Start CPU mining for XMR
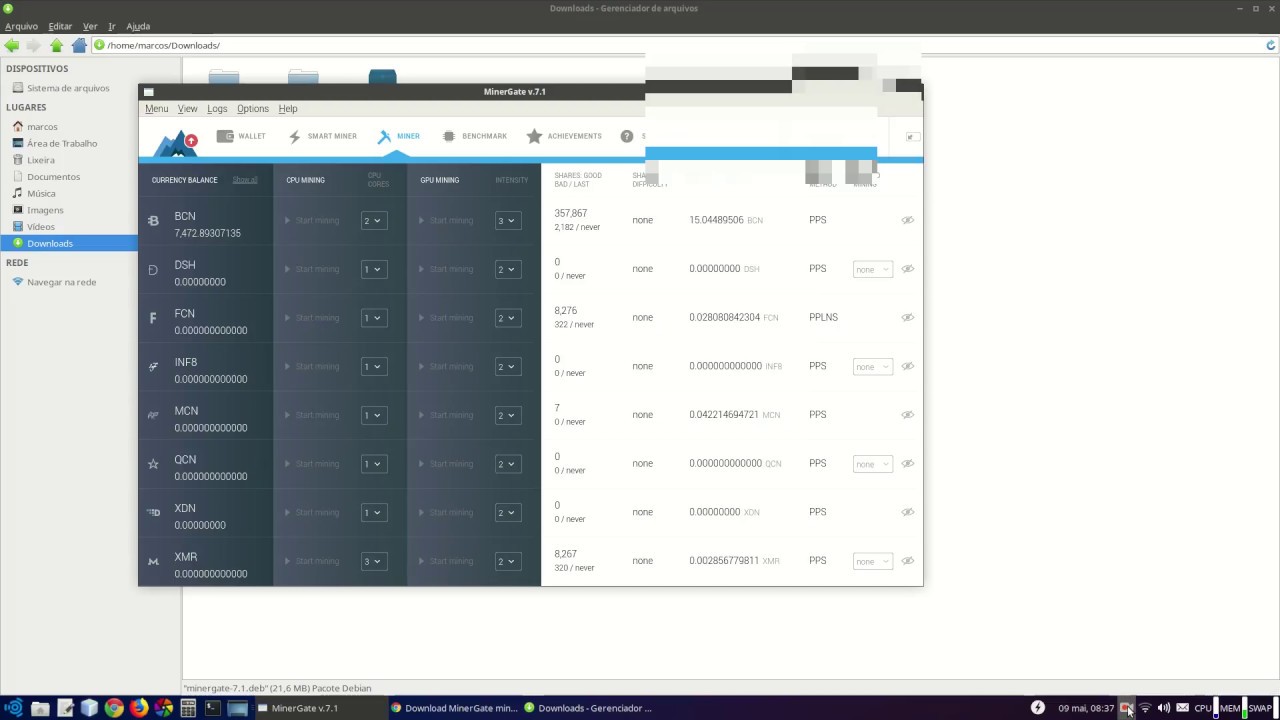The height and width of the screenshot is (720, 1280). tap(312, 561)
